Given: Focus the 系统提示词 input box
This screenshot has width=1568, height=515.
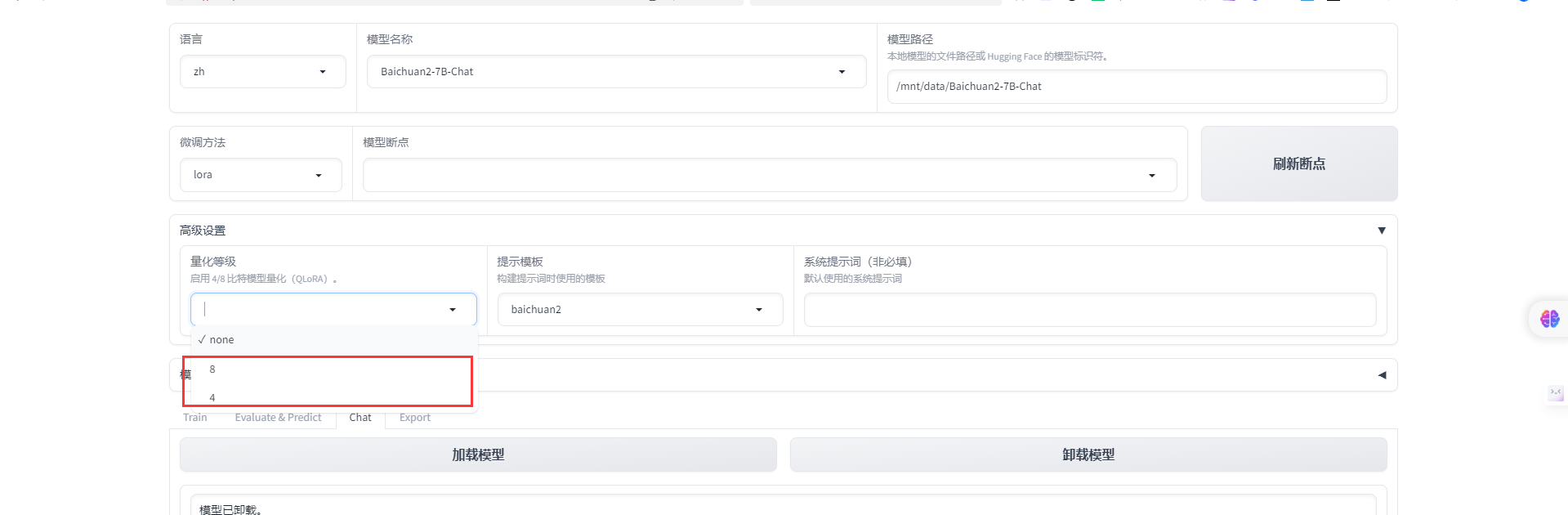Looking at the screenshot, I should (1089, 310).
